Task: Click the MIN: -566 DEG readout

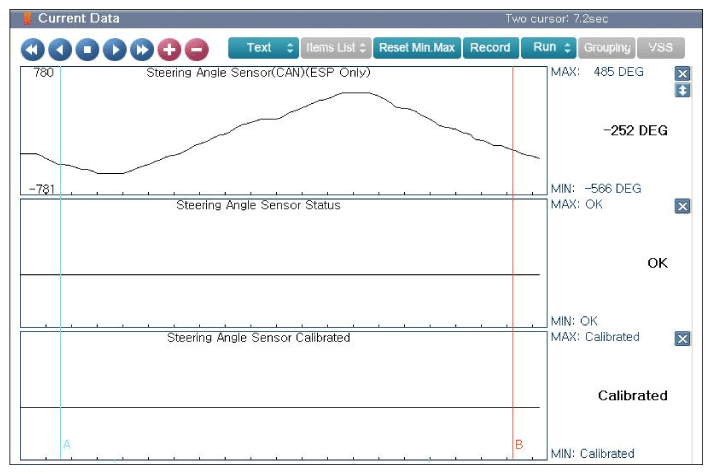Action: [x=596, y=188]
